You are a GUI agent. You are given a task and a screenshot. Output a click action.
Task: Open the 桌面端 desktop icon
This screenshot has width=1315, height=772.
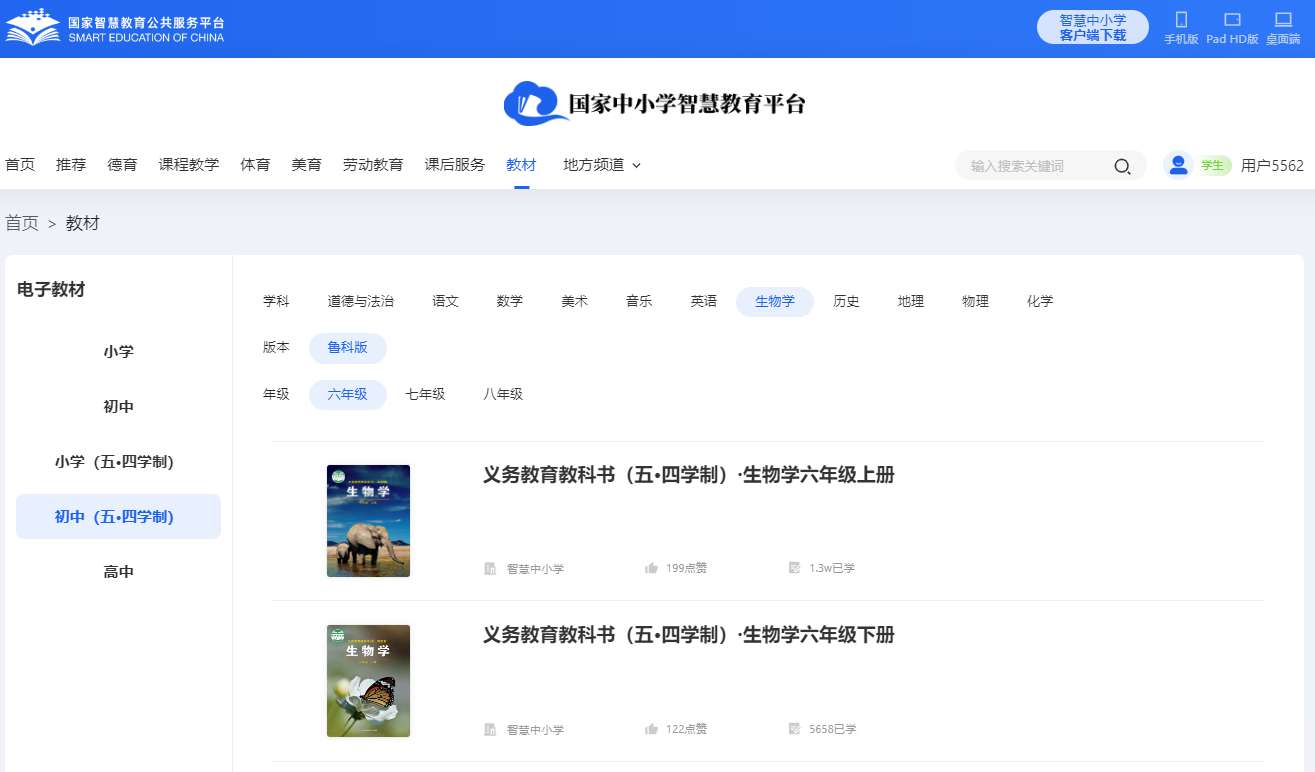[1283, 19]
